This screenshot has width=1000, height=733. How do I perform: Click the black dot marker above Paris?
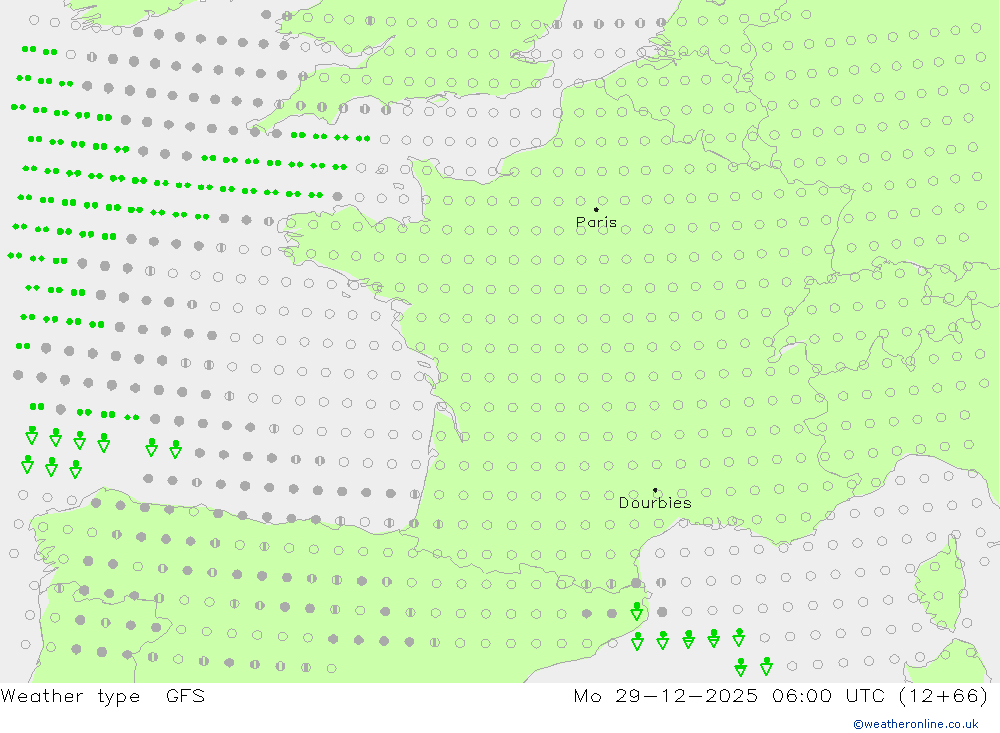[x=596, y=209]
